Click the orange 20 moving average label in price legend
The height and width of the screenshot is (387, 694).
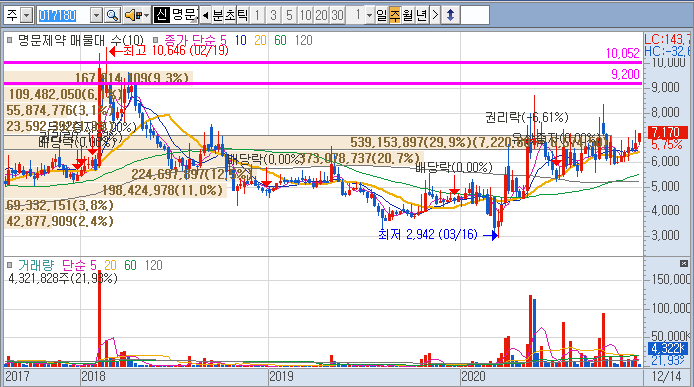pyautogui.click(x=260, y=40)
